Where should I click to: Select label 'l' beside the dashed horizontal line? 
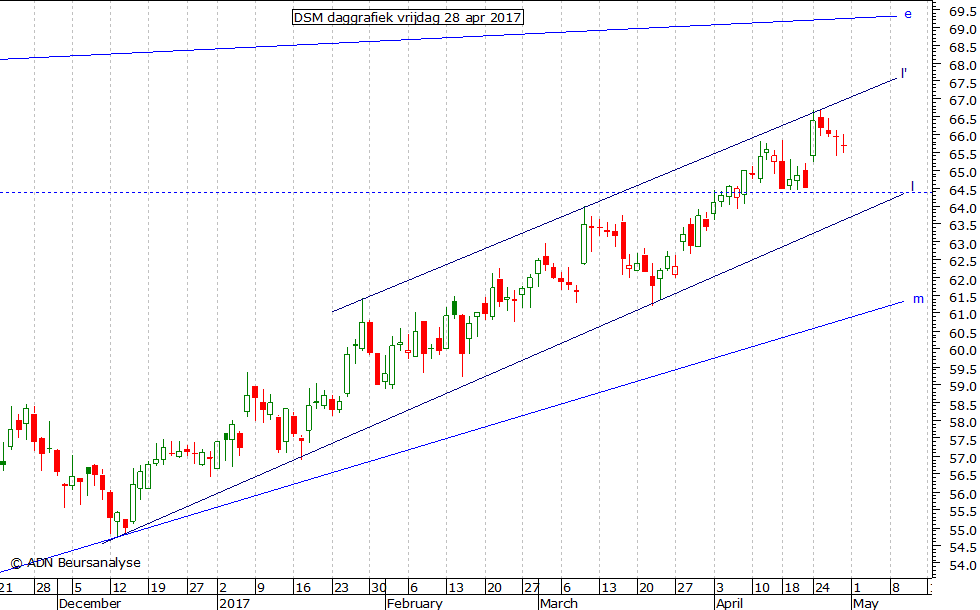click(x=912, y=186)
